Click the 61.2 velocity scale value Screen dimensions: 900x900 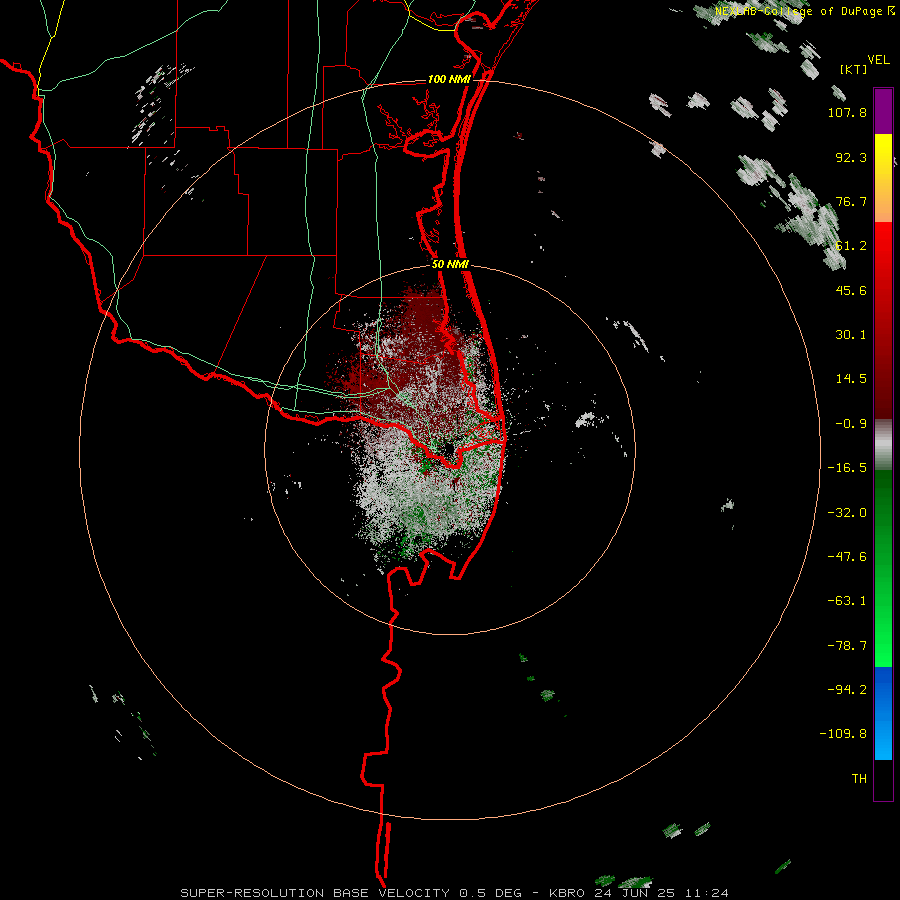click(x=851, y=246)
